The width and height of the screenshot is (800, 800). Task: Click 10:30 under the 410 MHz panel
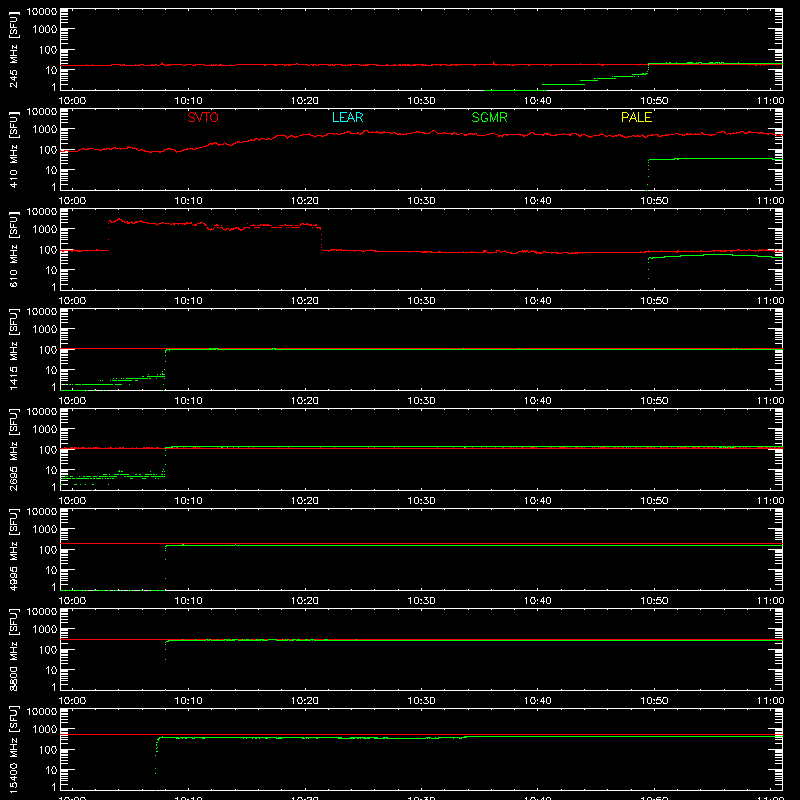click(x=421, y=201)
